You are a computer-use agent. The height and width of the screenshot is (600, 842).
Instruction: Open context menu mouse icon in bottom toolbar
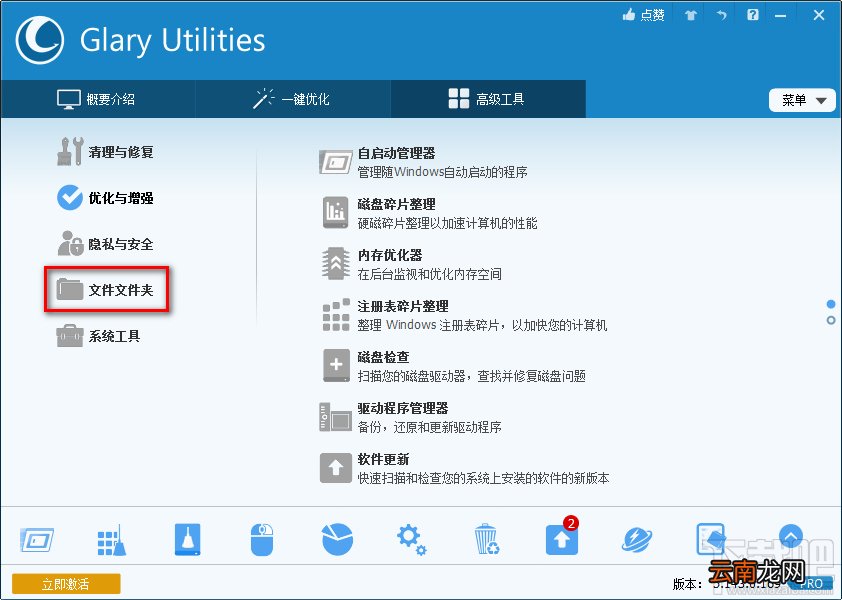coord(262,539)
